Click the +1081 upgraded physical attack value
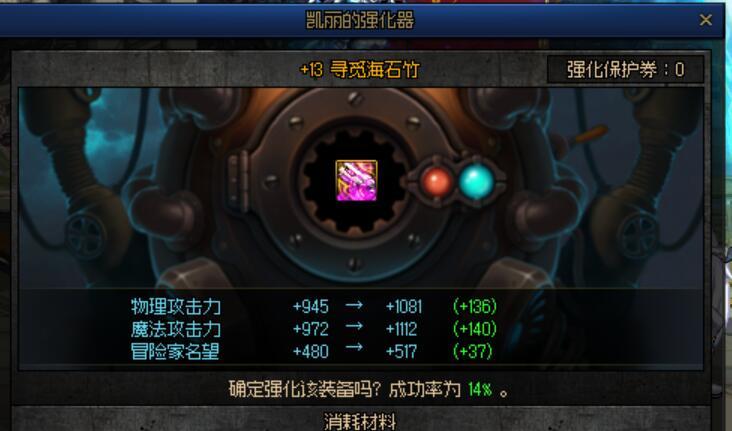732x431 pixels. 403,307
